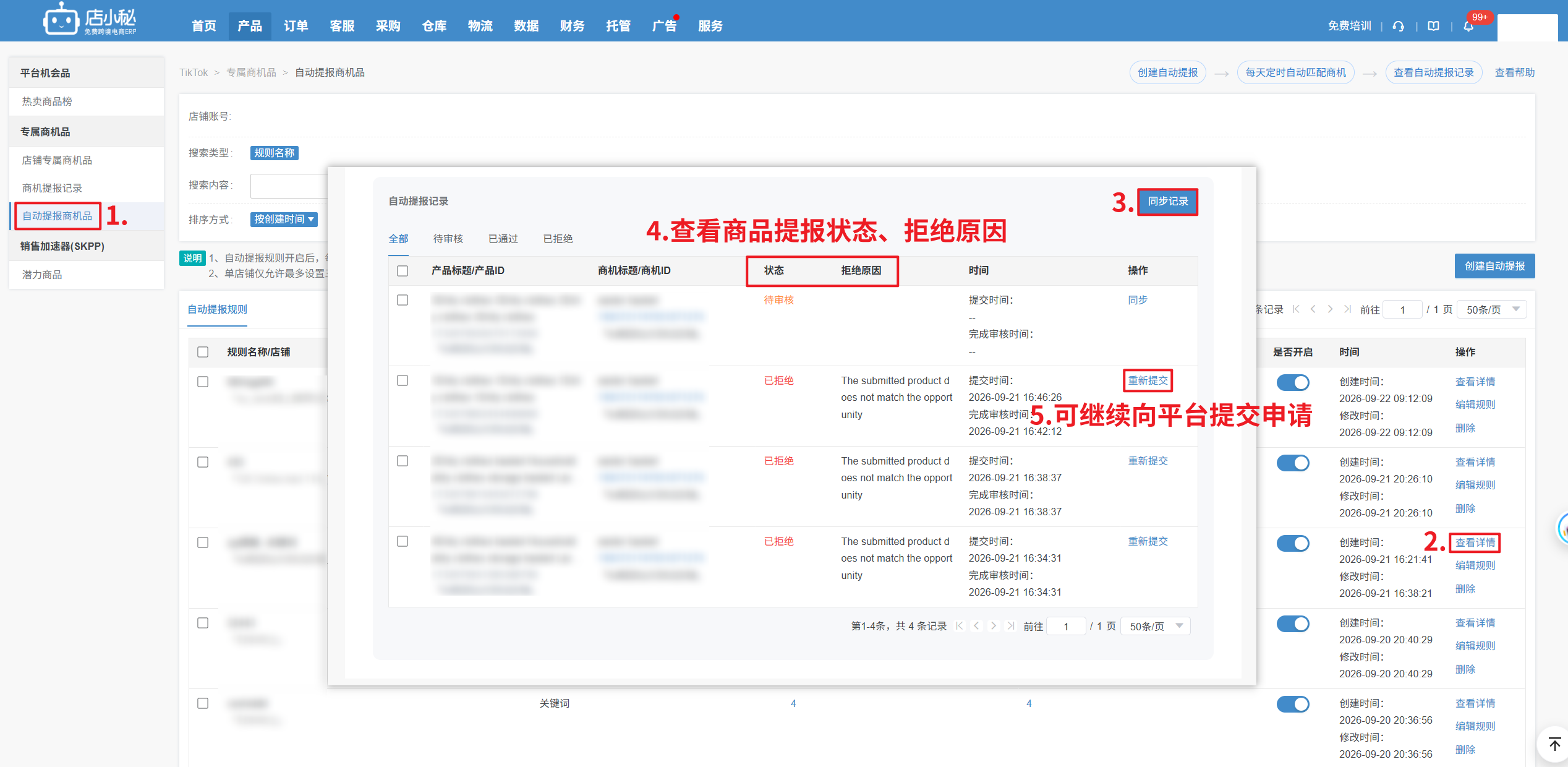The image size is (1568, 767).
Task: Open the 按创建时间 sort dropdown
Action: coord(284,220)
